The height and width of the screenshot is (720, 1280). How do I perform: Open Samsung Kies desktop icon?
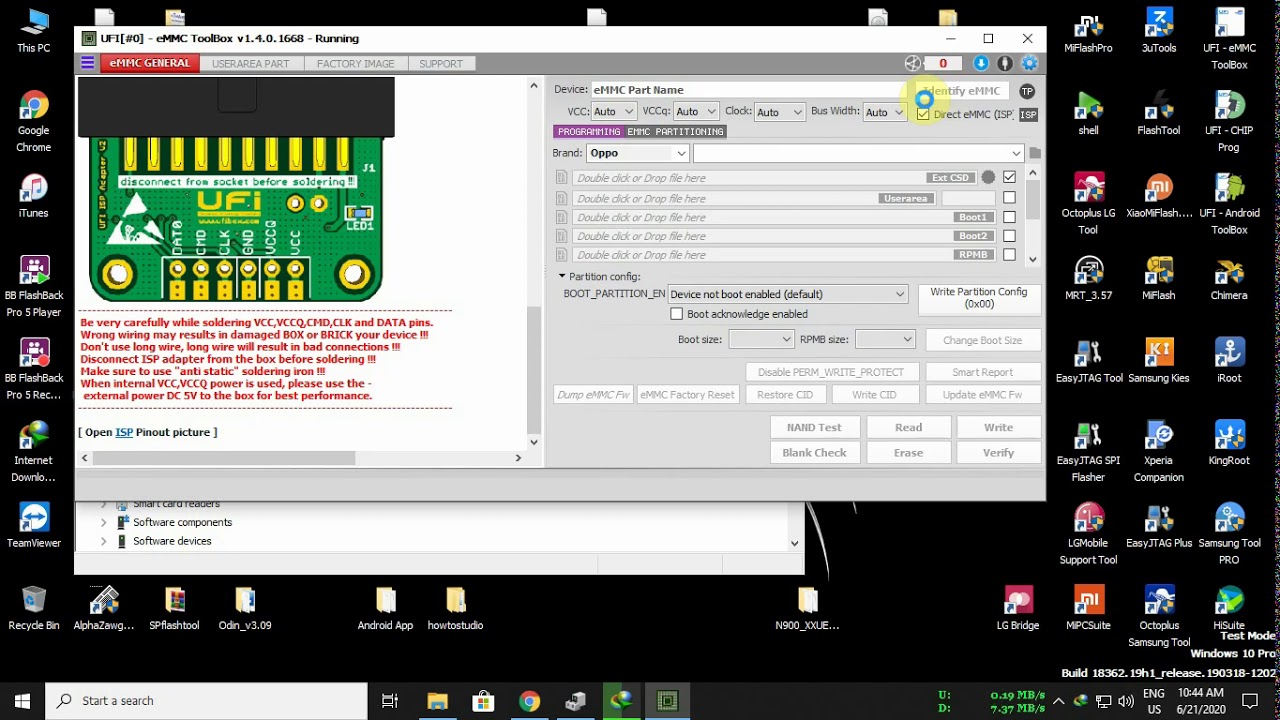point(1159,362)
